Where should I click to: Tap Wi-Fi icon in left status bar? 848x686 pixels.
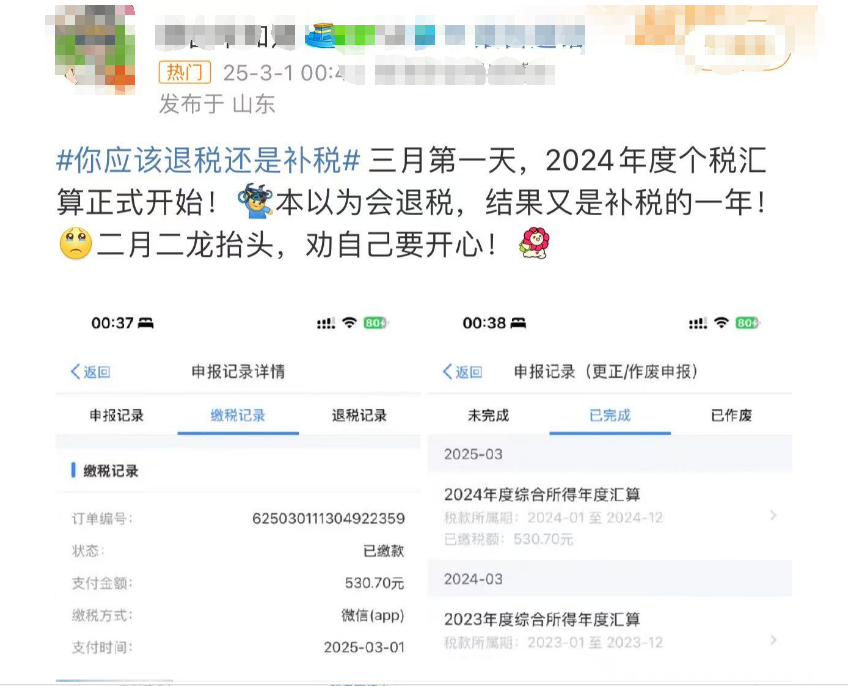point(350,323)
